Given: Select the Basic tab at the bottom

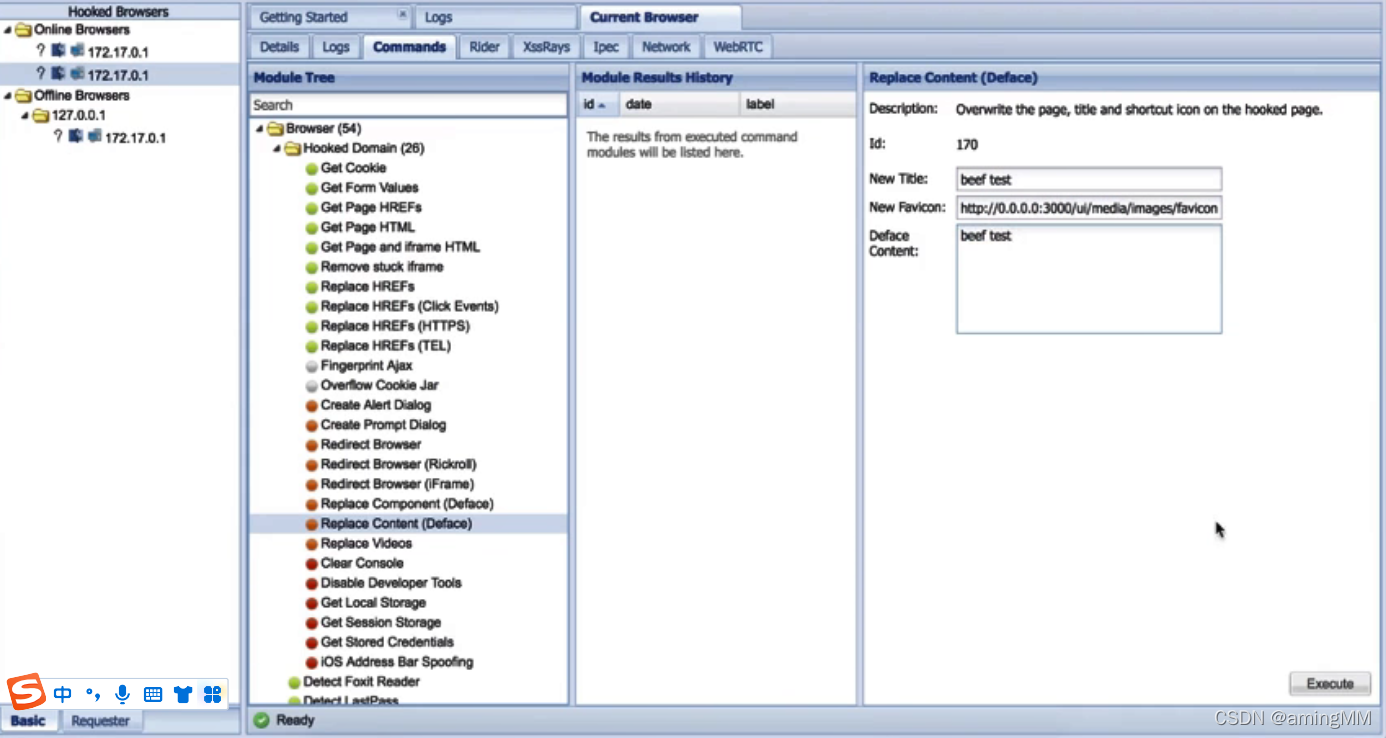Looking at the screenshot, I should click(28, 721).
